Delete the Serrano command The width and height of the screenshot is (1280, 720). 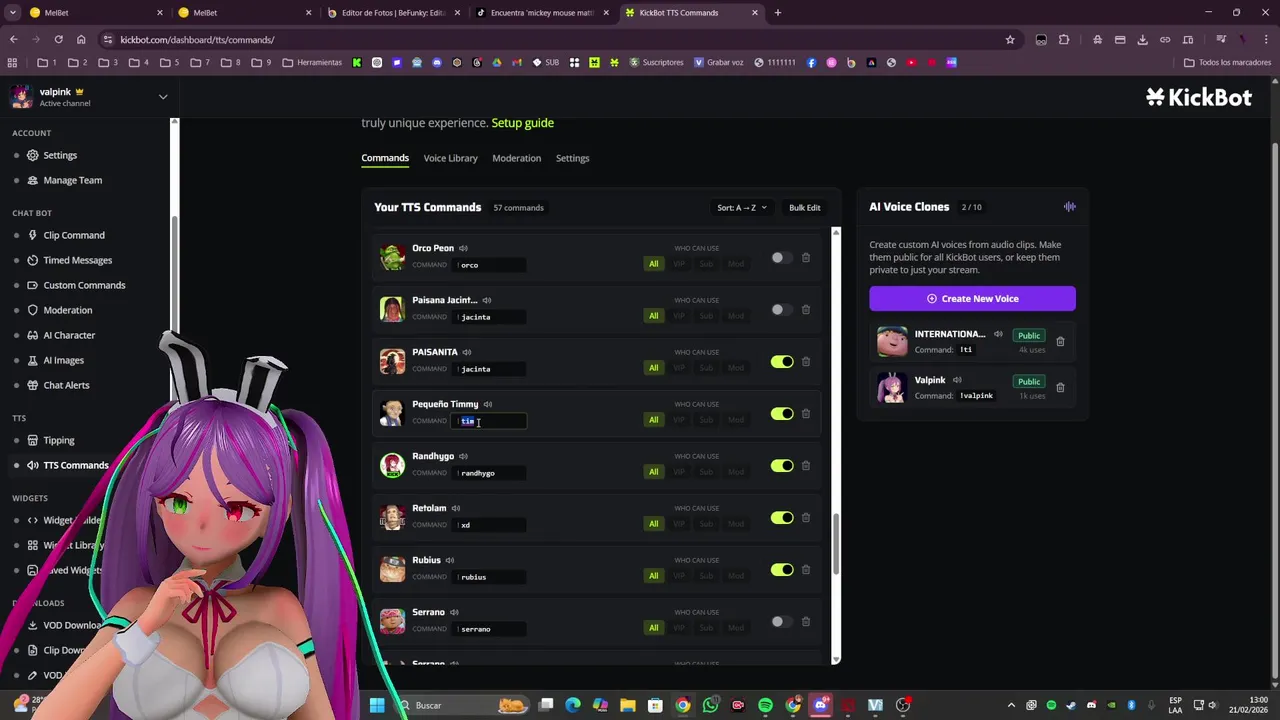pyautogui.click(x=805, y=622)
